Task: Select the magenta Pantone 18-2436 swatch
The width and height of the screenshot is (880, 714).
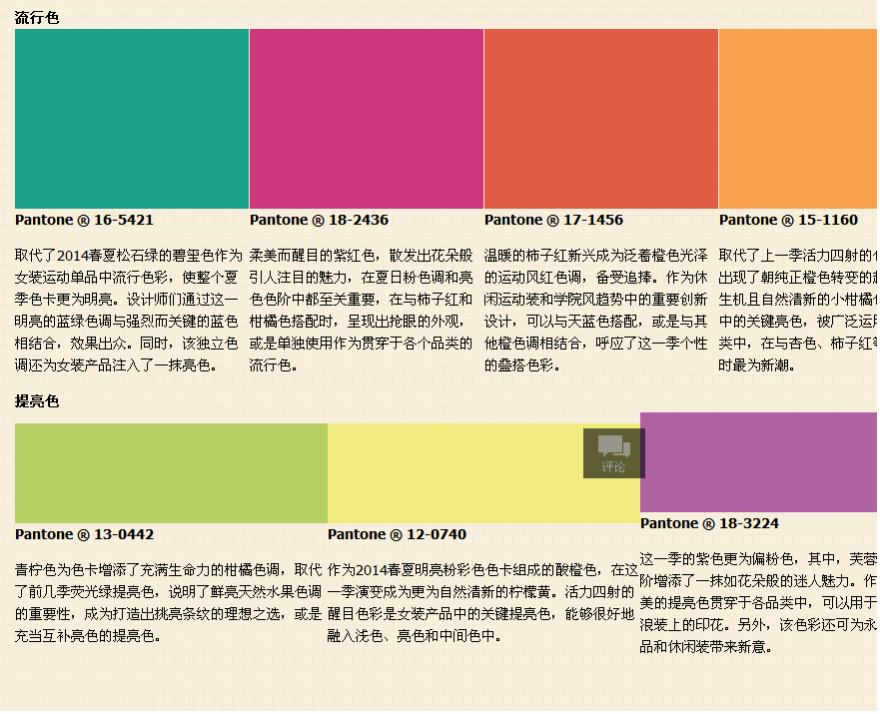Action: (x=367, y=119)
